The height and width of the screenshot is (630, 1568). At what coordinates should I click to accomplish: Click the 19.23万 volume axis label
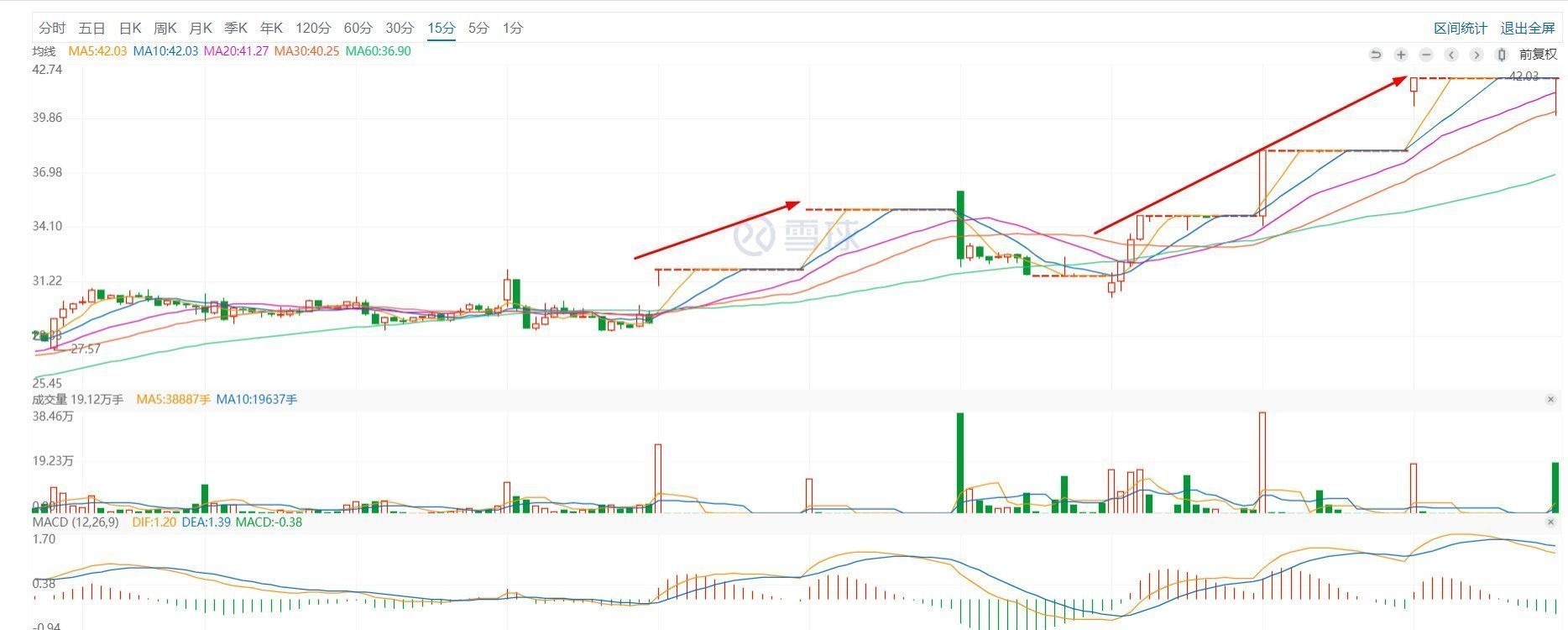[53, 461]
